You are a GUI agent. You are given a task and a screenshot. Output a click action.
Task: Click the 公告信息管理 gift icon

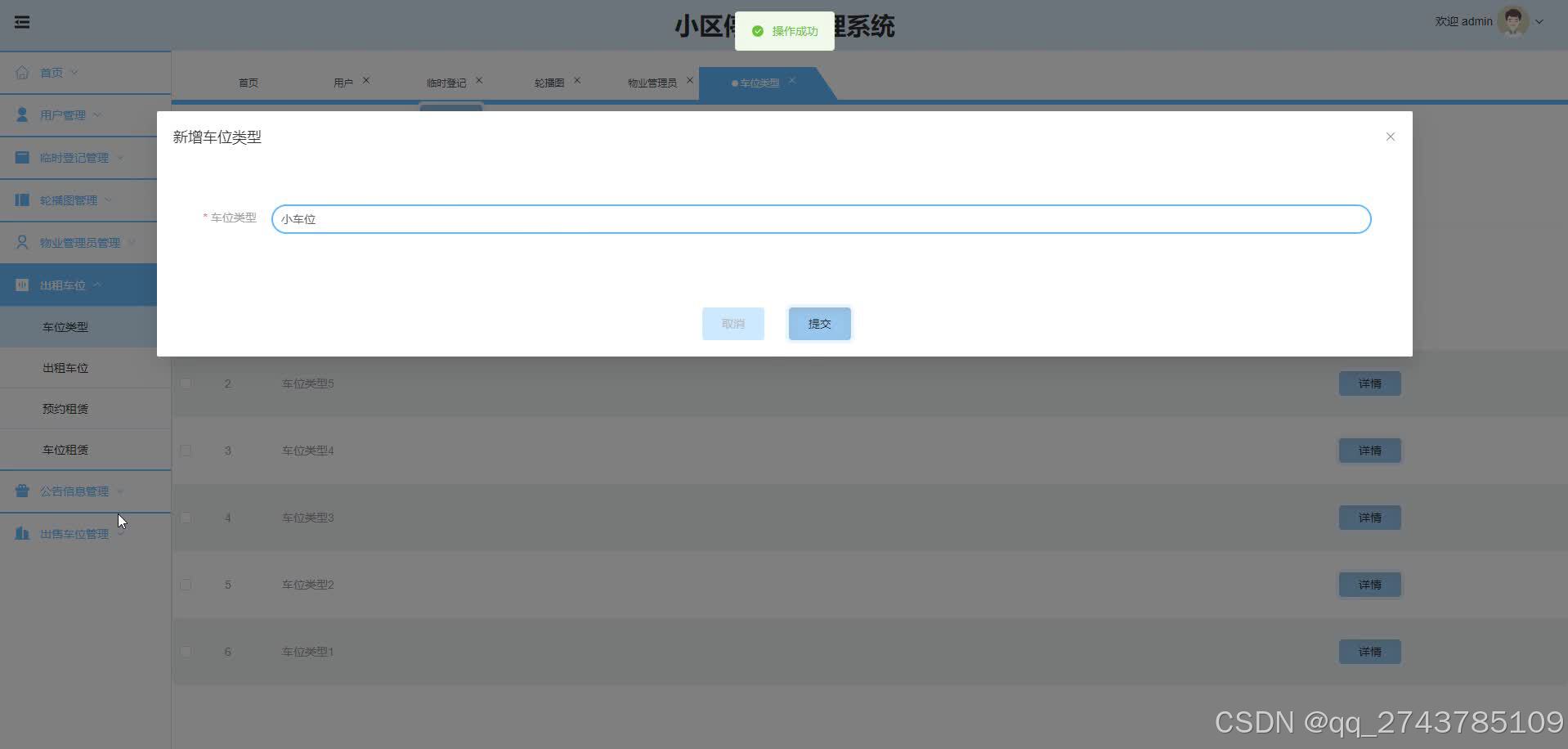[x=22, y=491]
